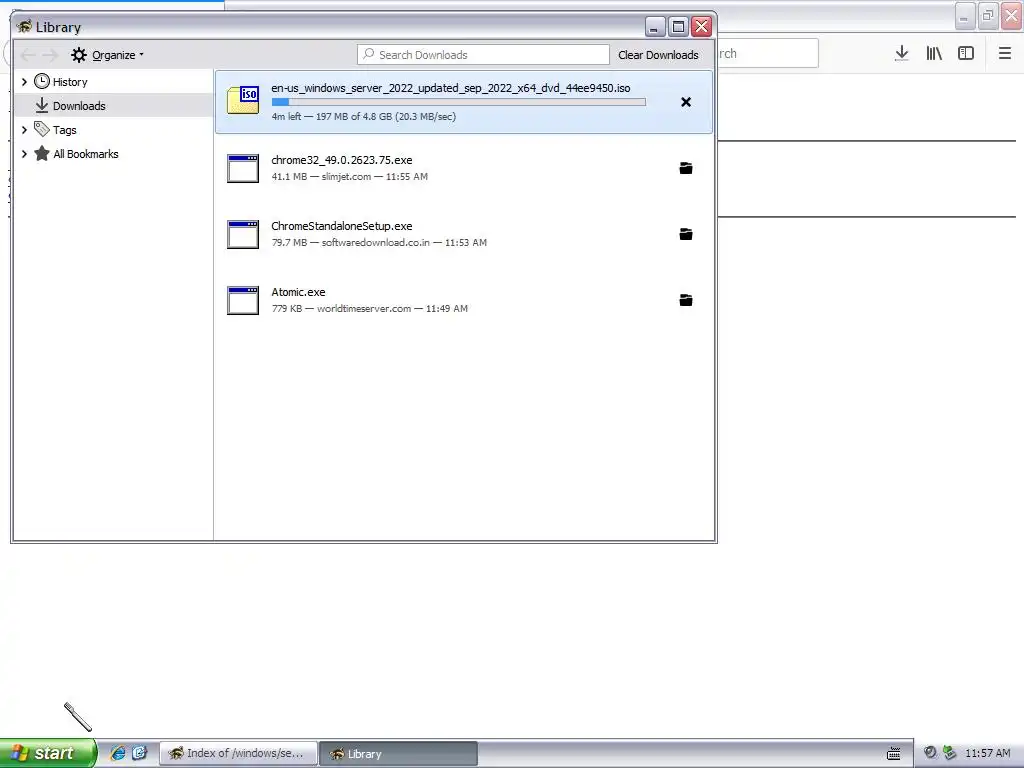Click All Bookmarks star icon
This screenshot has height=768, width=1024.
(x=42, y=153)
